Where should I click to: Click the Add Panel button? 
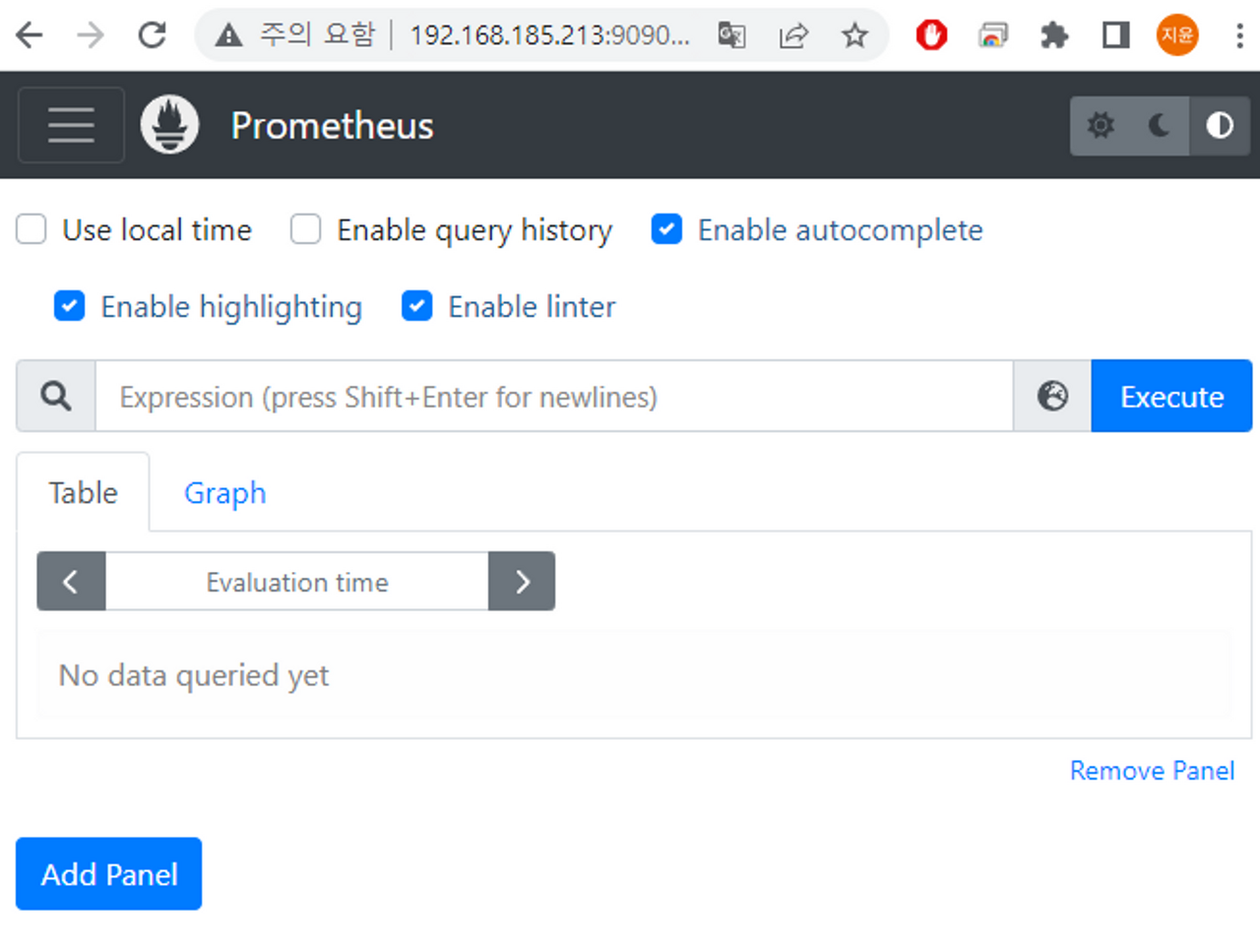click(x=108, y=874)
